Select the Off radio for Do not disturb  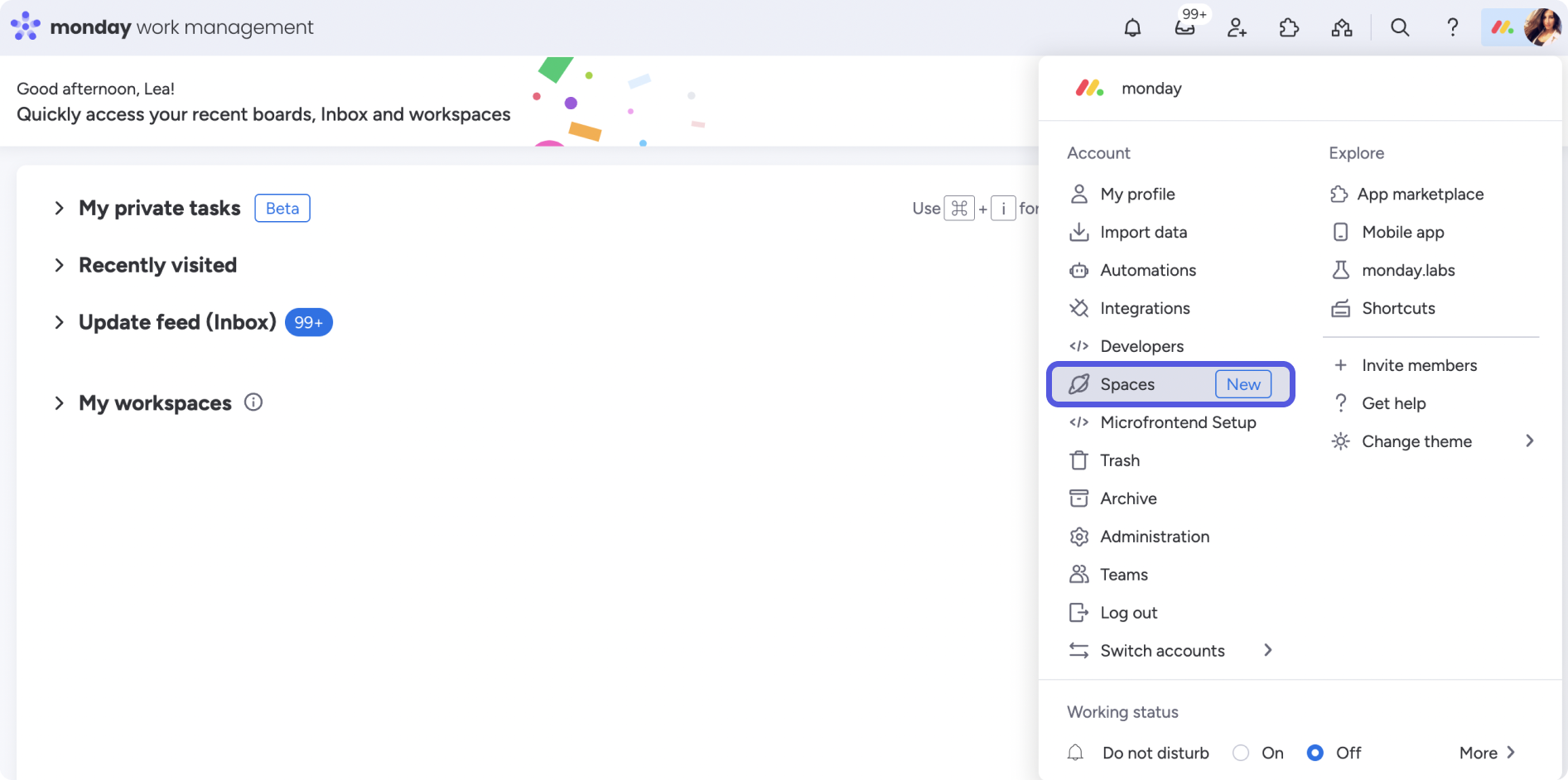click(x=1315, y=753)
